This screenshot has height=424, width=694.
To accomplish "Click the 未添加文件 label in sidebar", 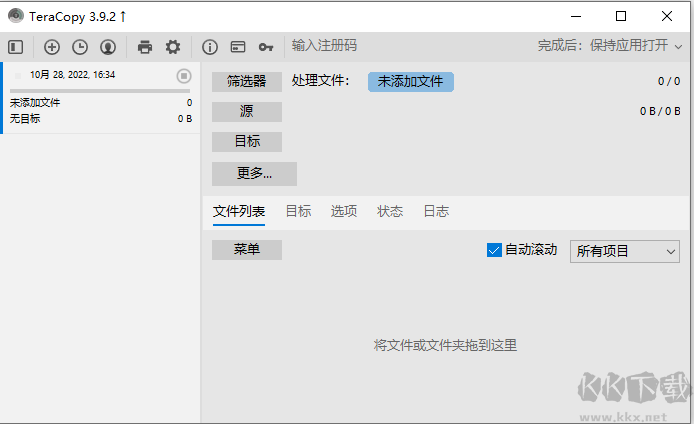I will click(x=35, y=103).
